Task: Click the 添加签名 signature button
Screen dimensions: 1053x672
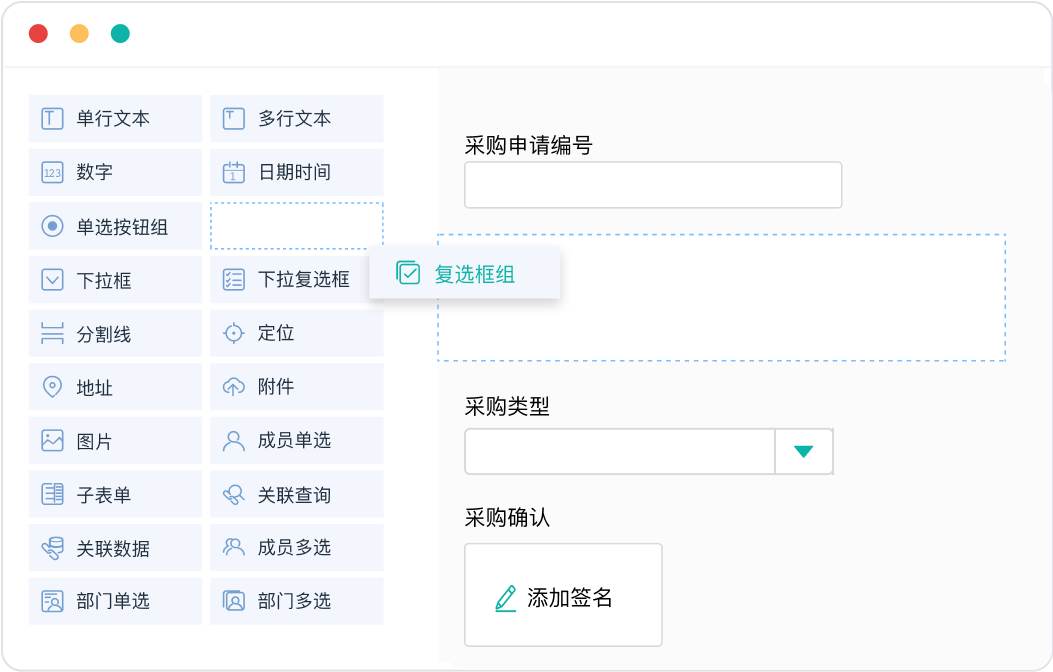Action: (563, 598)
